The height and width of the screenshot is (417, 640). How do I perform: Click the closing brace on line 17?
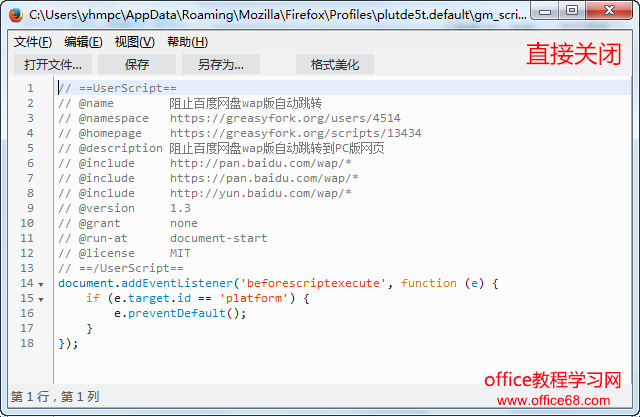90,328
